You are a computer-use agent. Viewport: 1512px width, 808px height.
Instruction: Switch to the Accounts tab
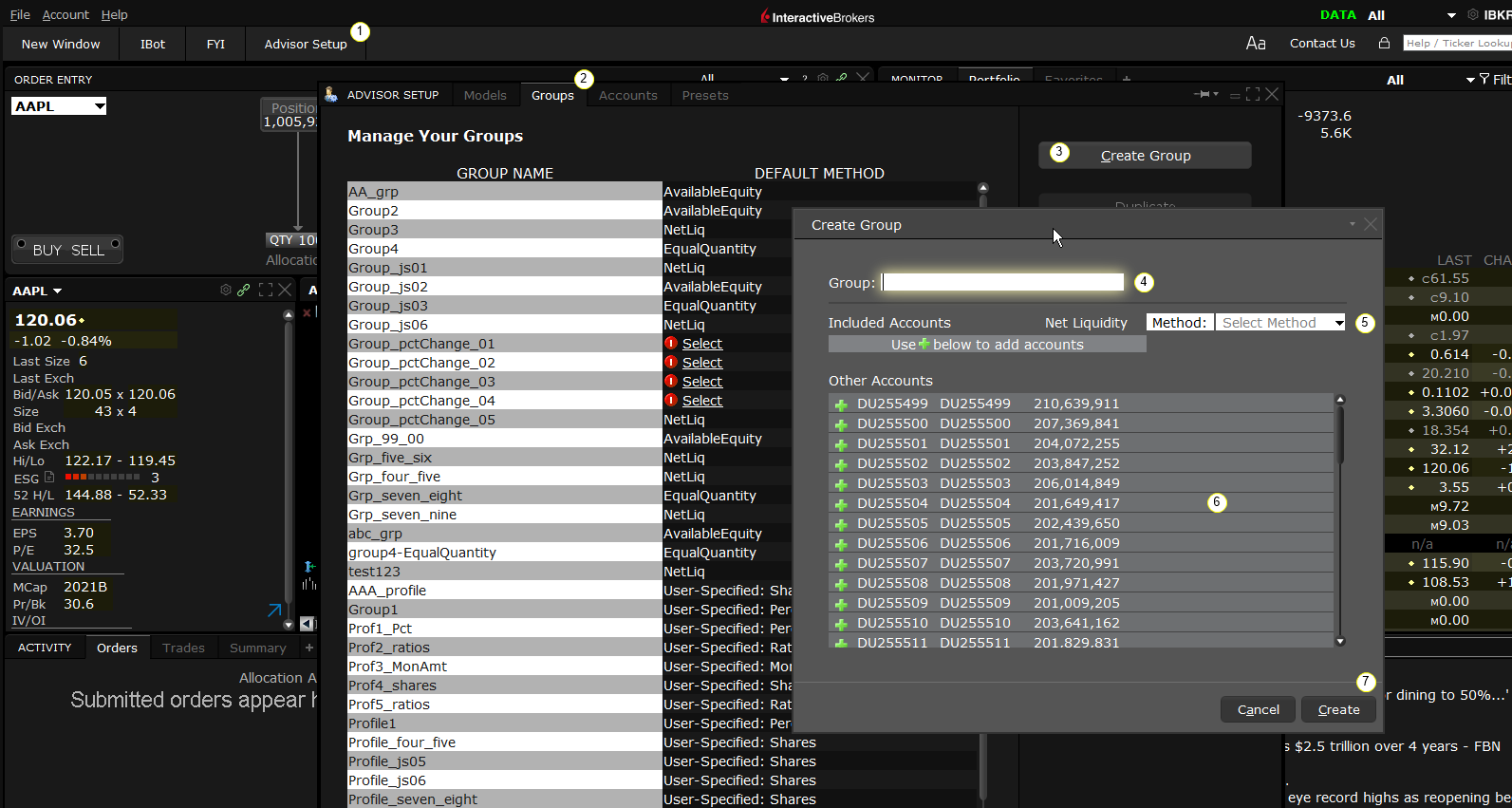tap(627, 95)
